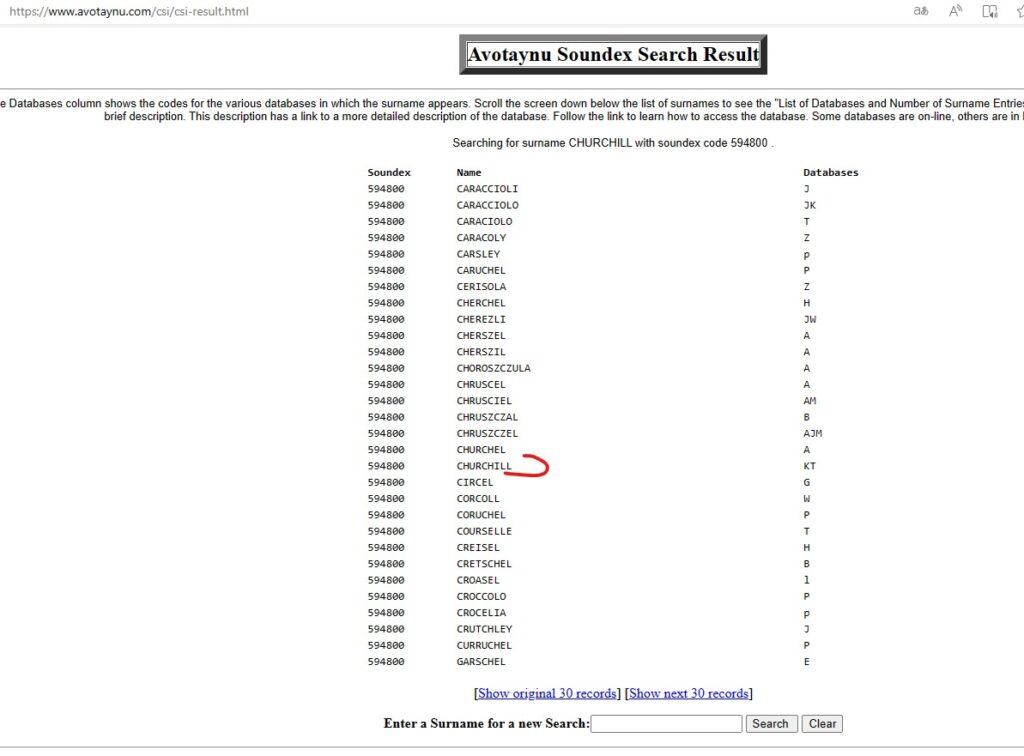1024x756 pixels.
Task: Pick the GARSCHEL surname
Action: click(x=481, y=662)
